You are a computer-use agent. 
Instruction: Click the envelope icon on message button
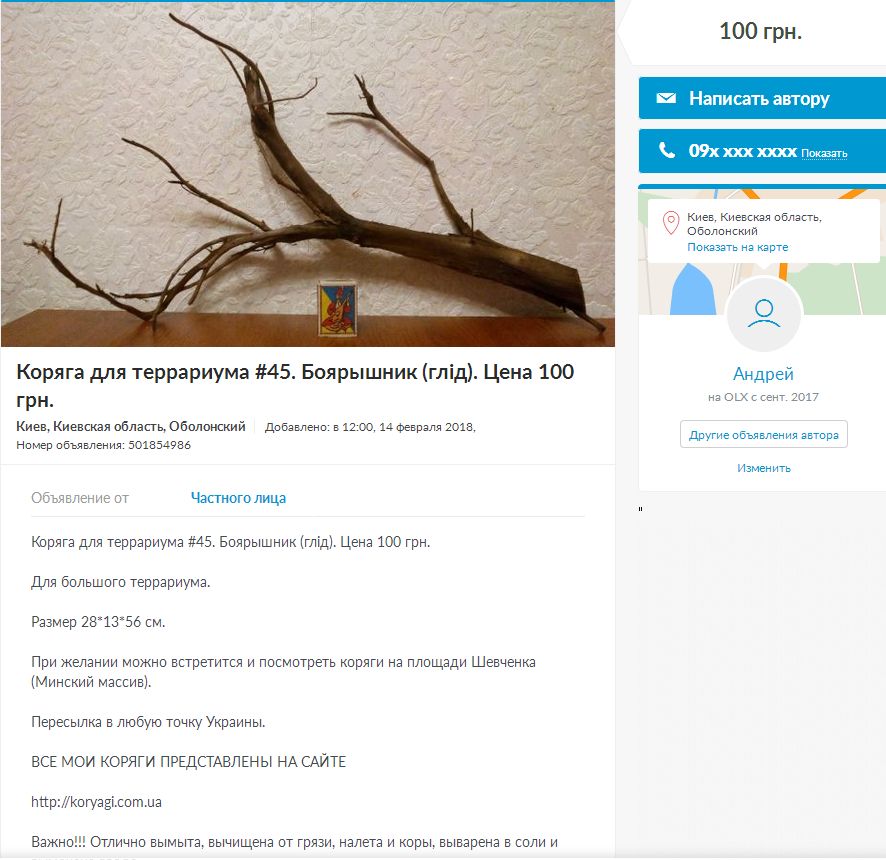(666, 98)
